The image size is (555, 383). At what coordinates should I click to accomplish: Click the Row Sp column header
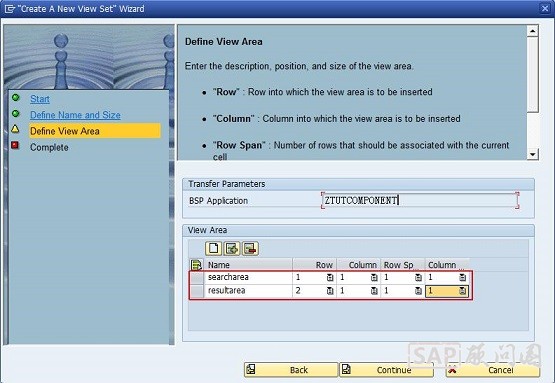[x=402, y=265]
